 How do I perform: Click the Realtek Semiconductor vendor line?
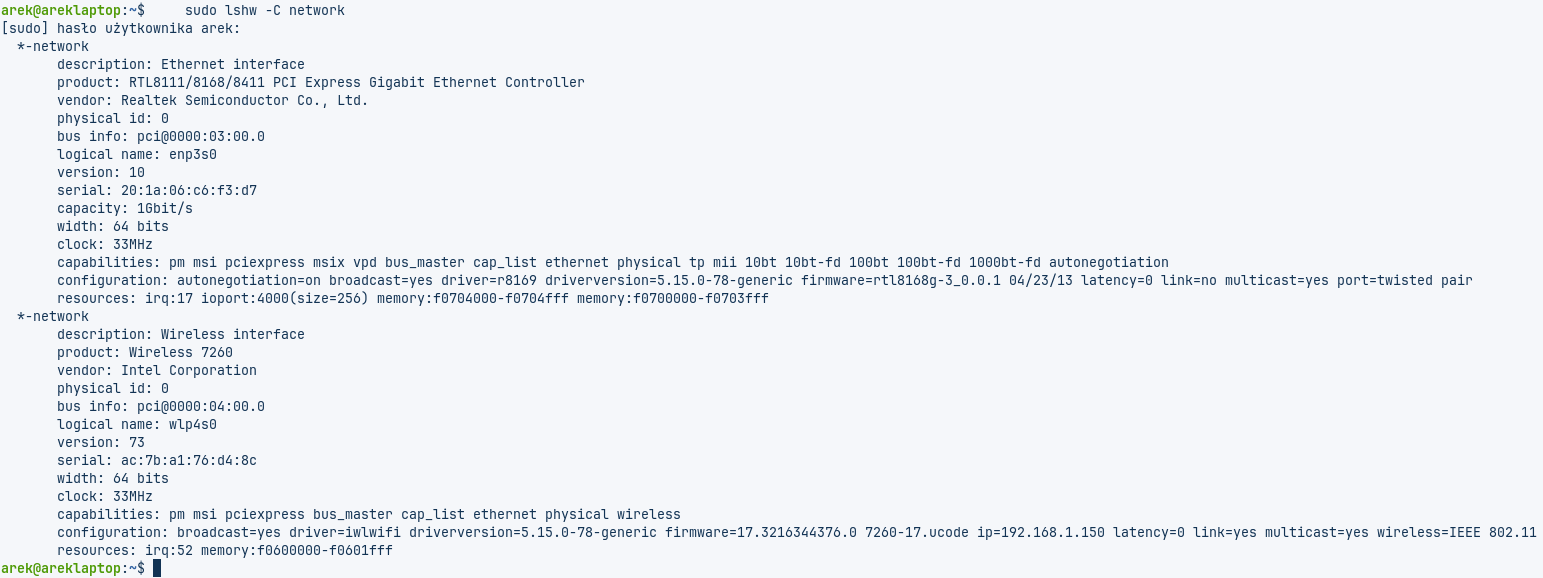pyautogui.click(x=213, y=100)
